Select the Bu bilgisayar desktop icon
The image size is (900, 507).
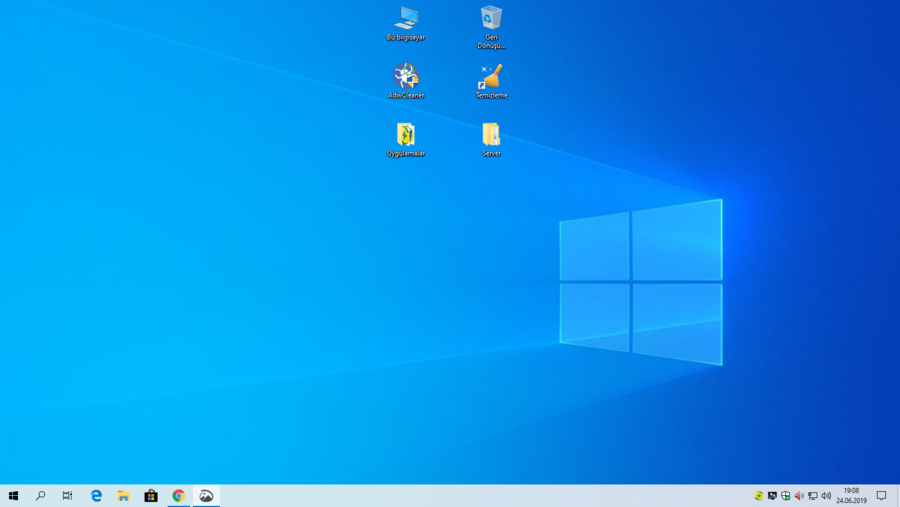tap(406, 24)
